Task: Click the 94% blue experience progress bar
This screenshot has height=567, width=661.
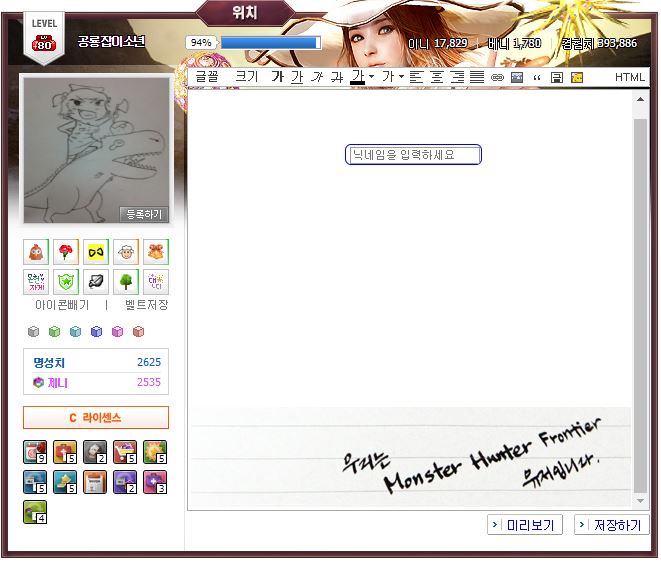Action: 270,43
